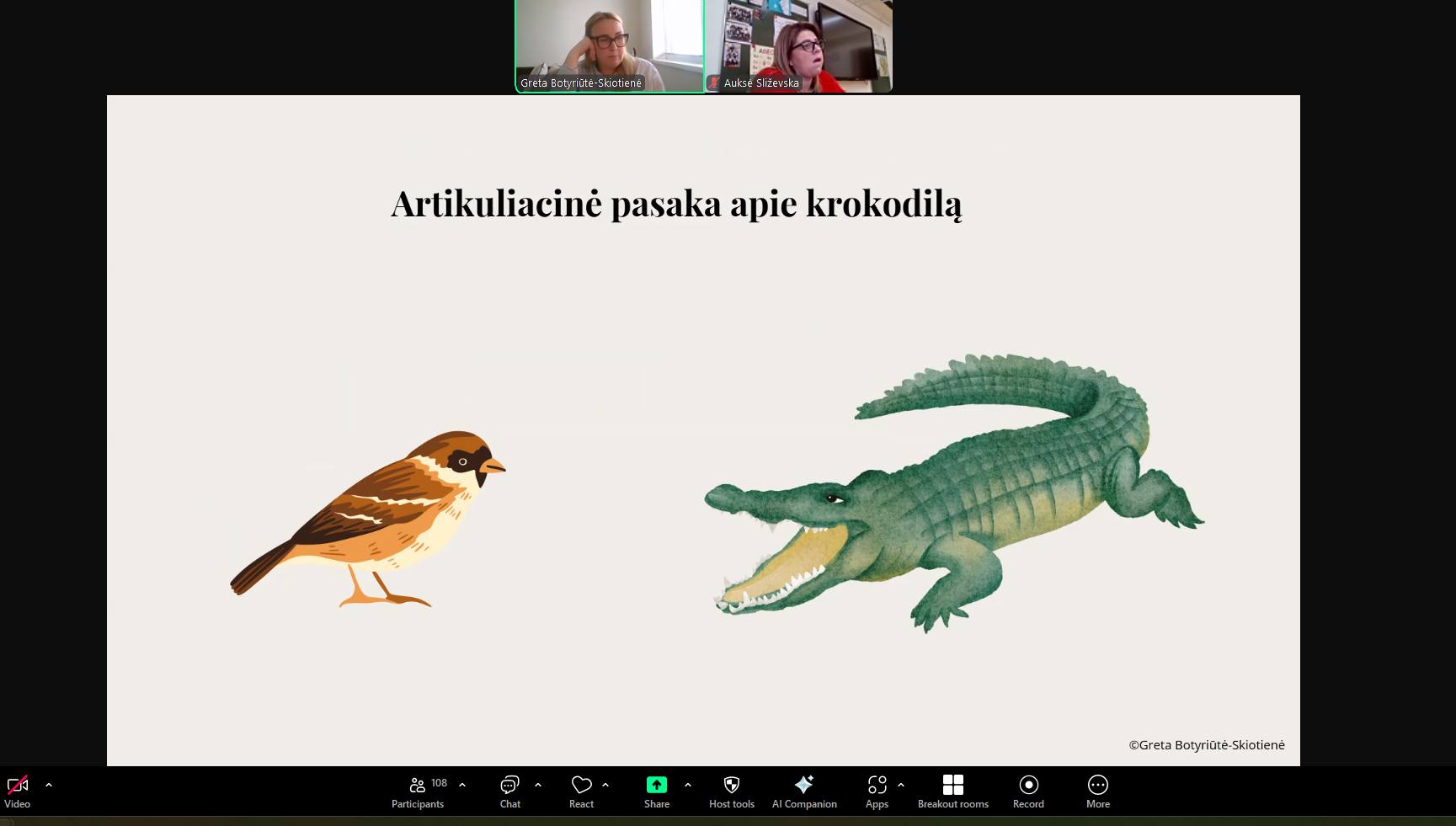Open Breakout rooms
This screenshot has height=826, width=1456.
pos(952,791)
